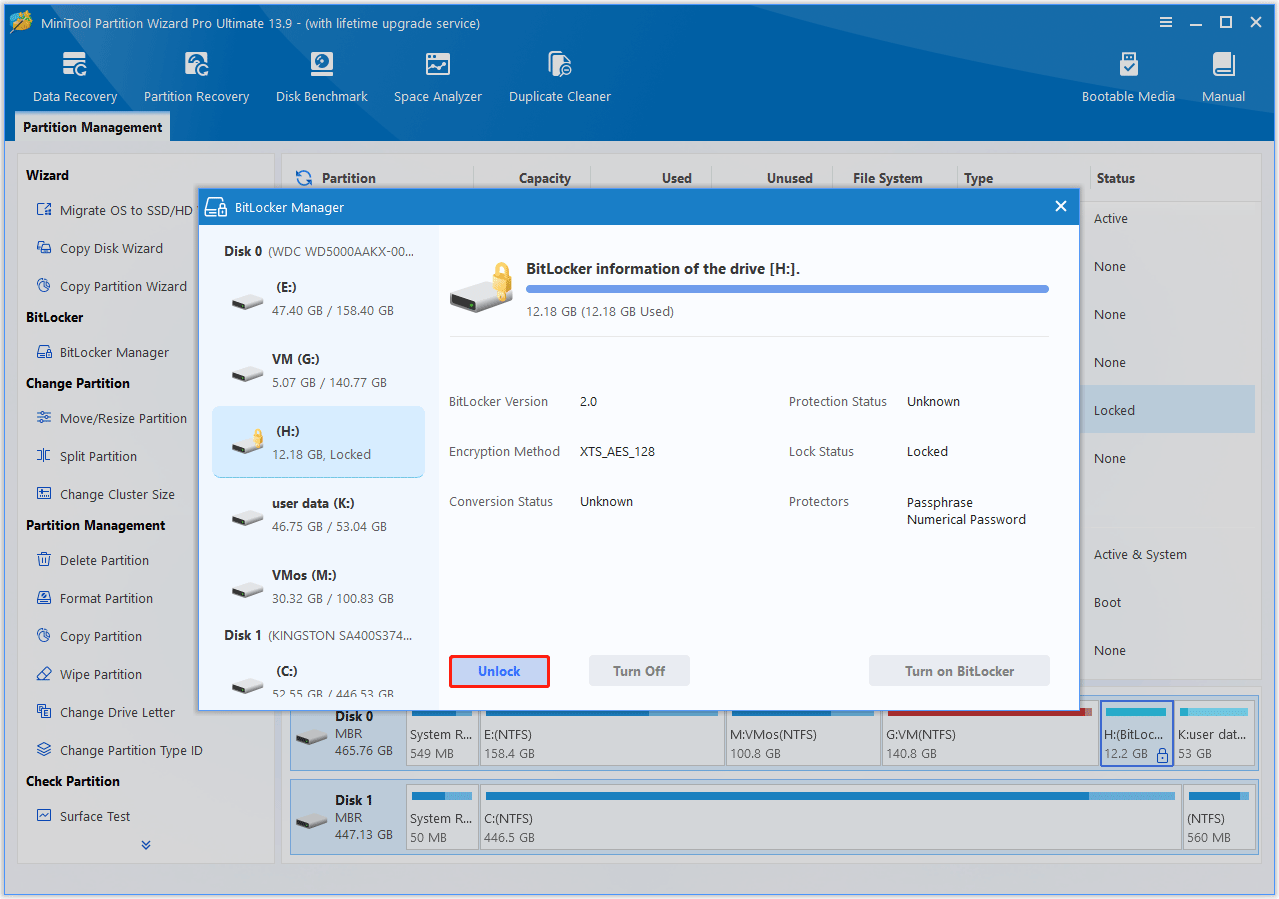Open Space Analyzer

[438, 78]
